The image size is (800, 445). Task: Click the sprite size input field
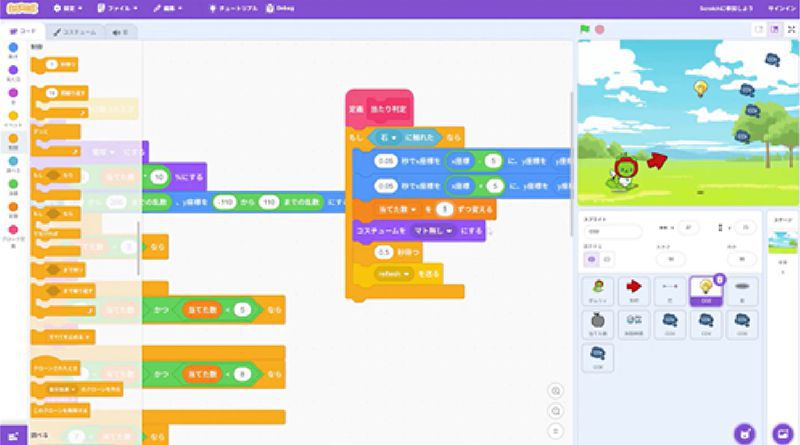(x=671, y=259)
